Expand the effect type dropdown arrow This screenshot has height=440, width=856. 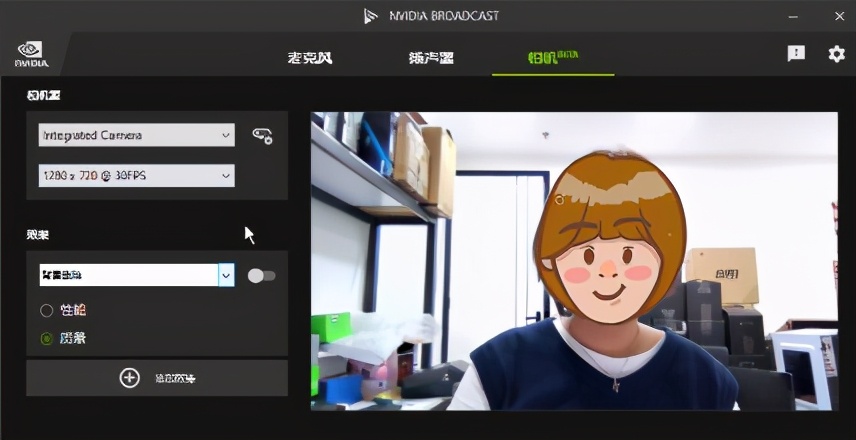226,275
